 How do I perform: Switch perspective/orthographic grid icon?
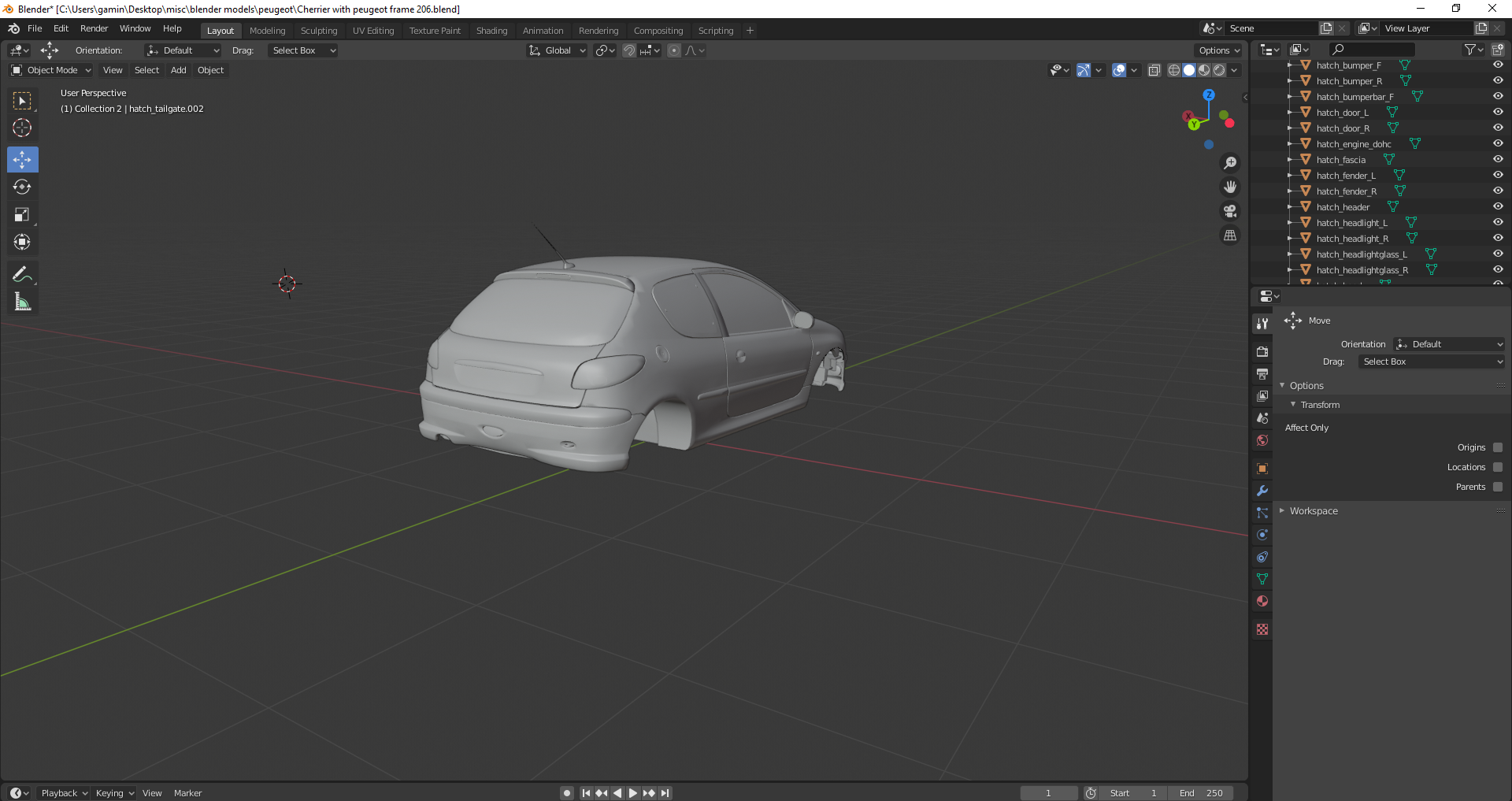1230,235
